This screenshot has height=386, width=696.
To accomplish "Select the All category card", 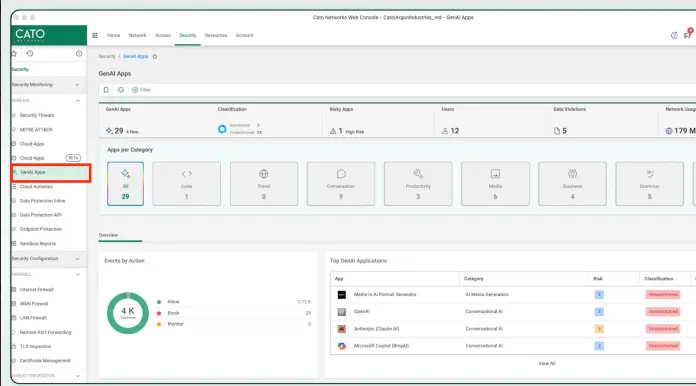I will [126, 184].
